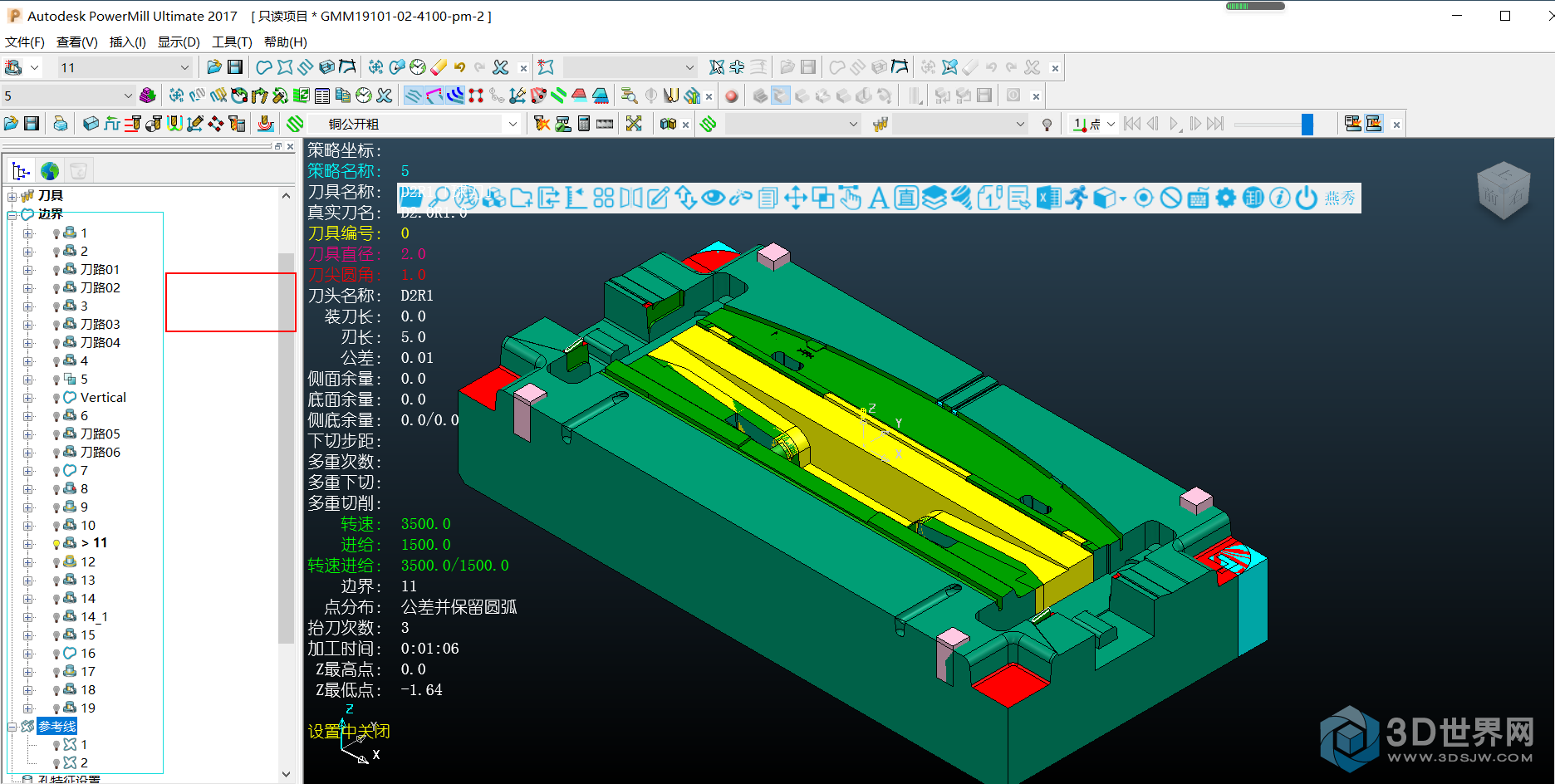The height and width of the screenshot is (784, 1555).
Task: Close the explorer panel with X
Action: pyautogui.click(x=290, y=146)
